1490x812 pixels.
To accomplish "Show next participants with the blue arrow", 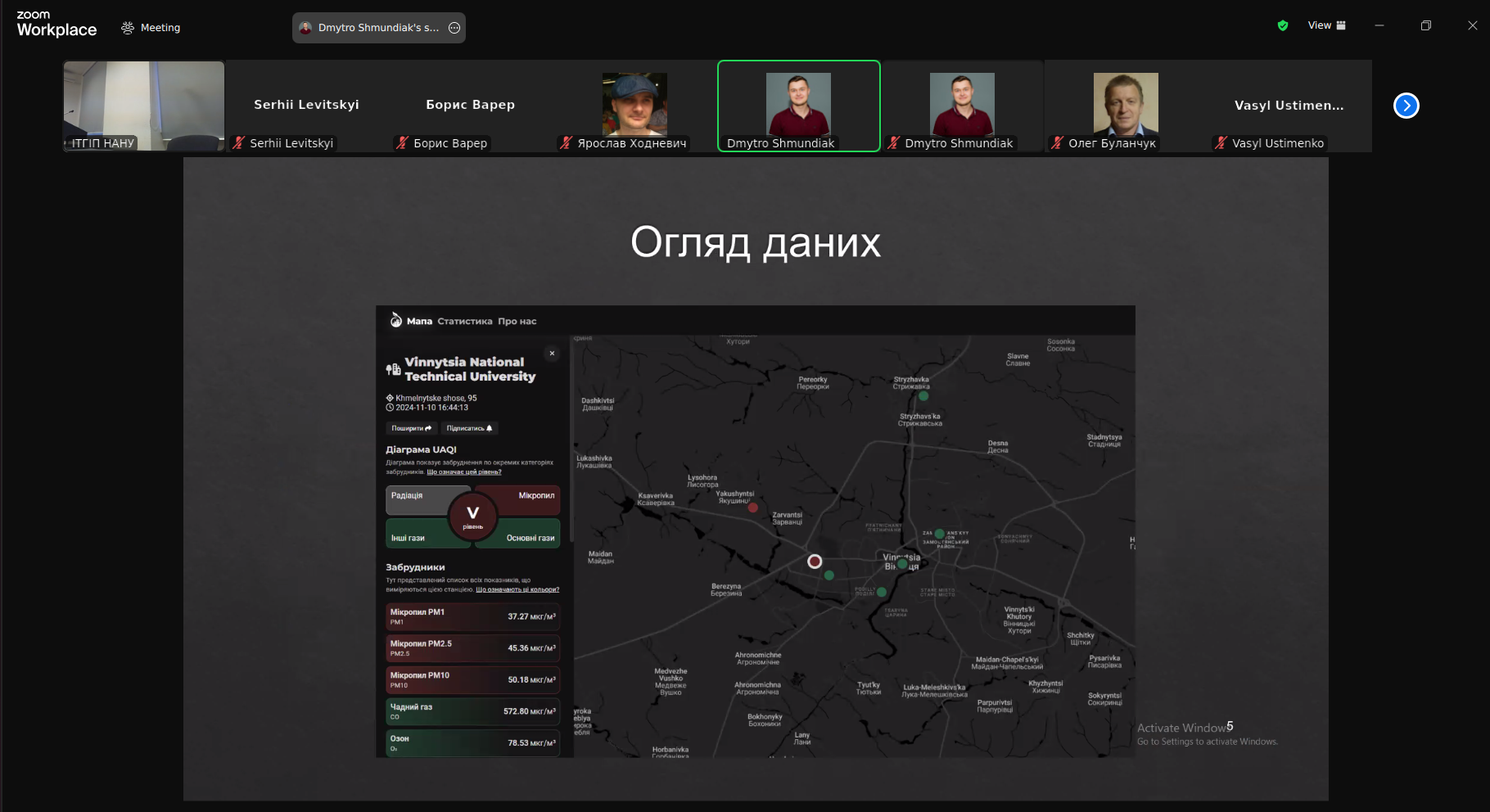I will point(1406,106).
